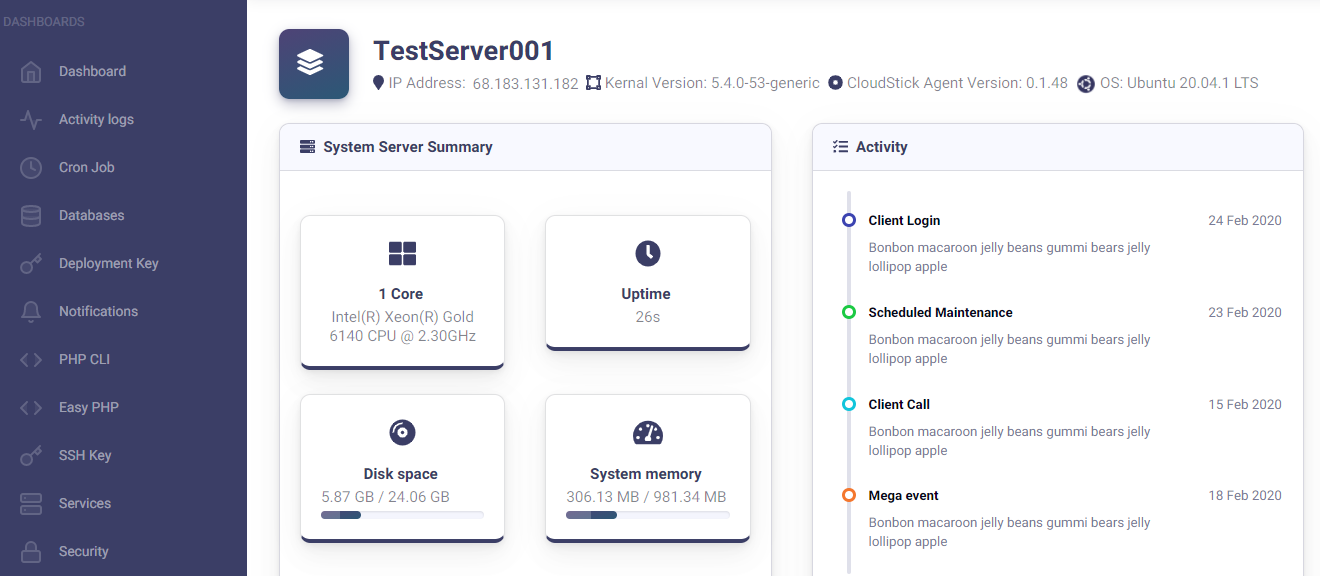The width and height of the screenshot is (1320, 576).
Task: Click the 1 Core CPU card
Action: point(402,293)
